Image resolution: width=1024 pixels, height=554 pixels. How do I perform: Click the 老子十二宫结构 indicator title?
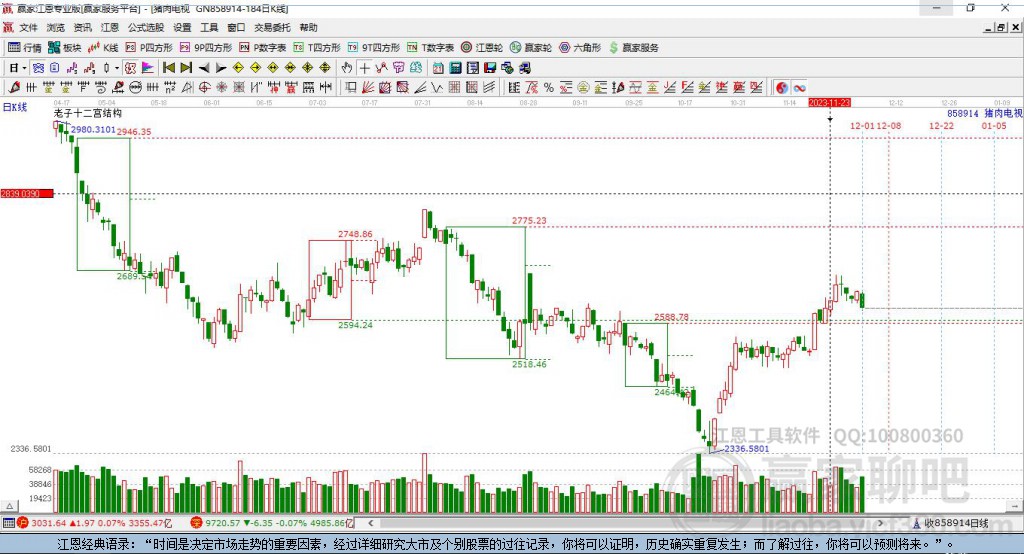point(88,114)
